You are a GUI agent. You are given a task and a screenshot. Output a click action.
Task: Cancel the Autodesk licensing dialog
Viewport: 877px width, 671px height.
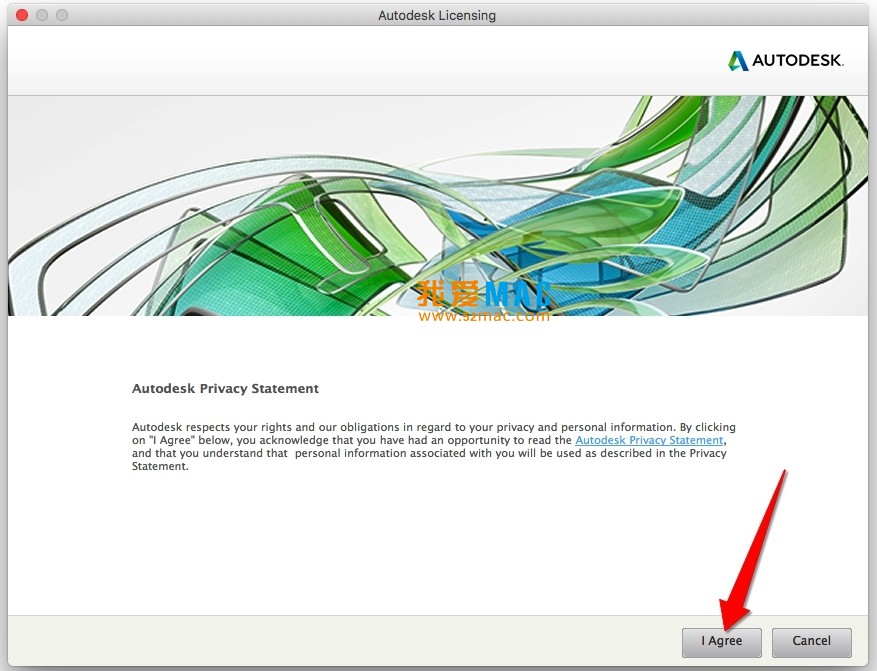tap(812, 642)
